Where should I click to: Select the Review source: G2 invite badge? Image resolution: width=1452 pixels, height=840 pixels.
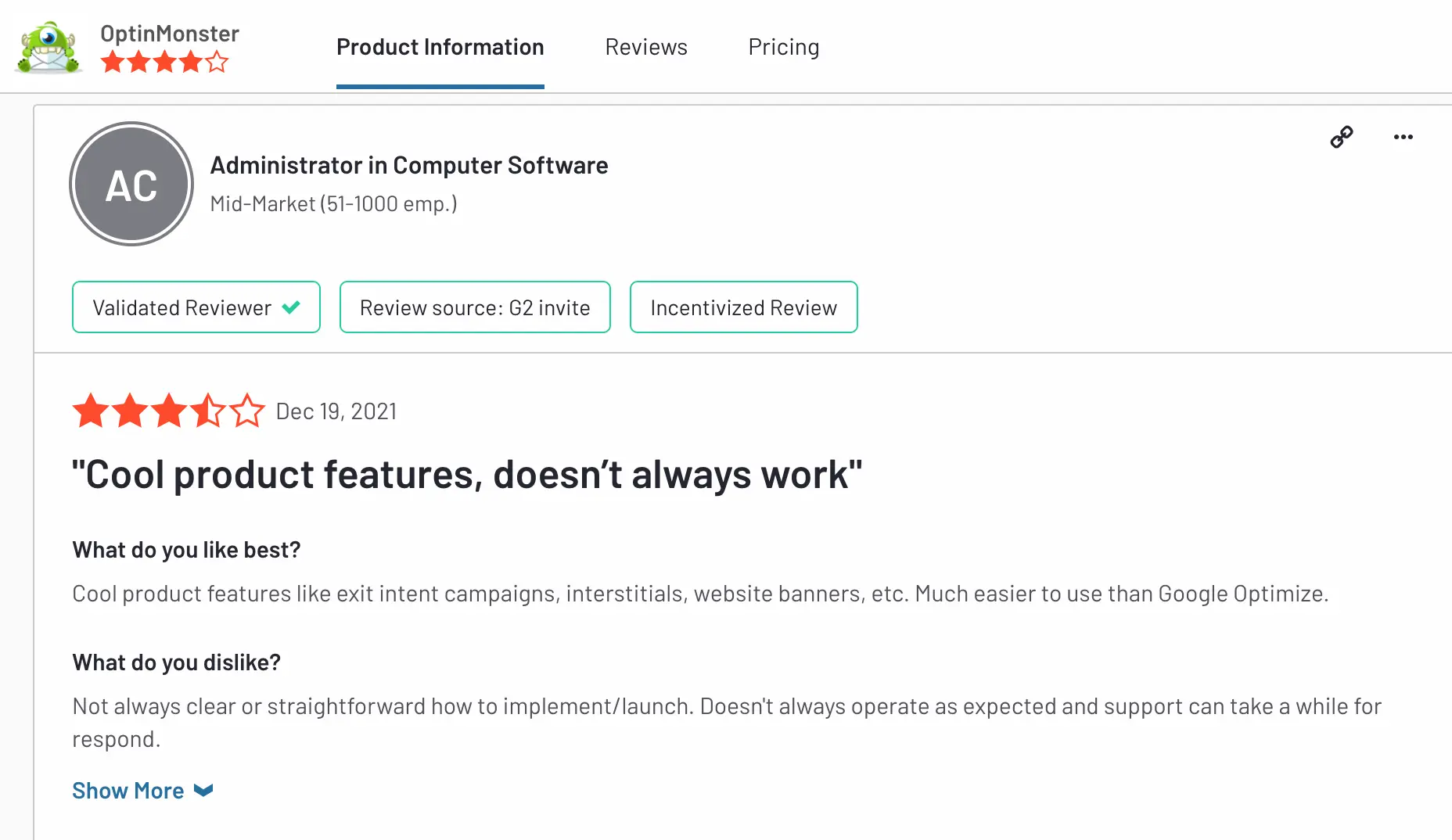coord(474,307)
